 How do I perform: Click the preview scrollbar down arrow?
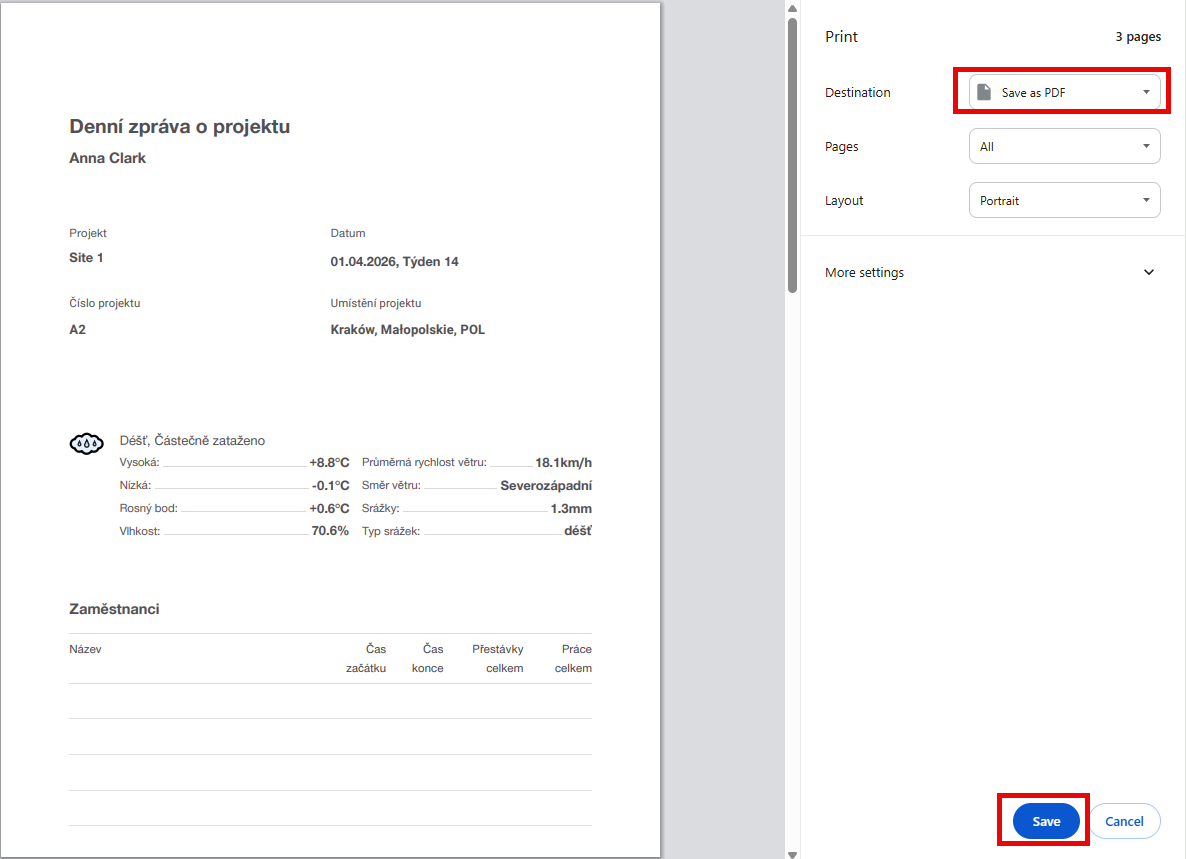792,853
